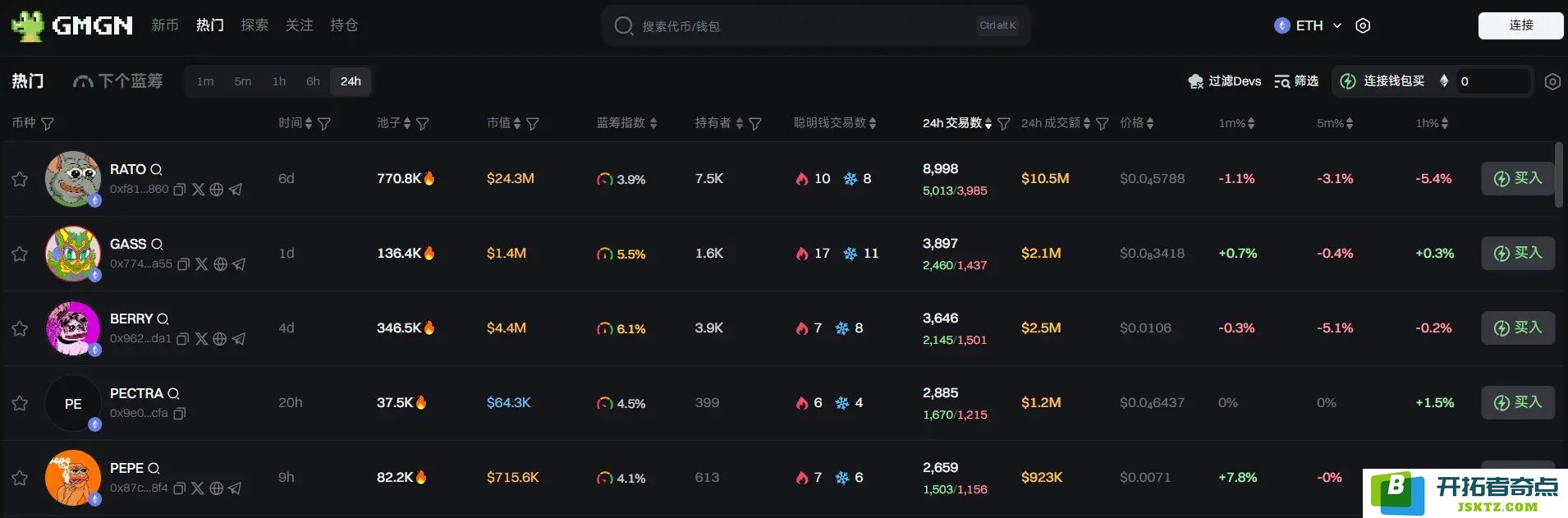
Task: Open the settings hexagon icon near ETH
Action: point(1363,25)
